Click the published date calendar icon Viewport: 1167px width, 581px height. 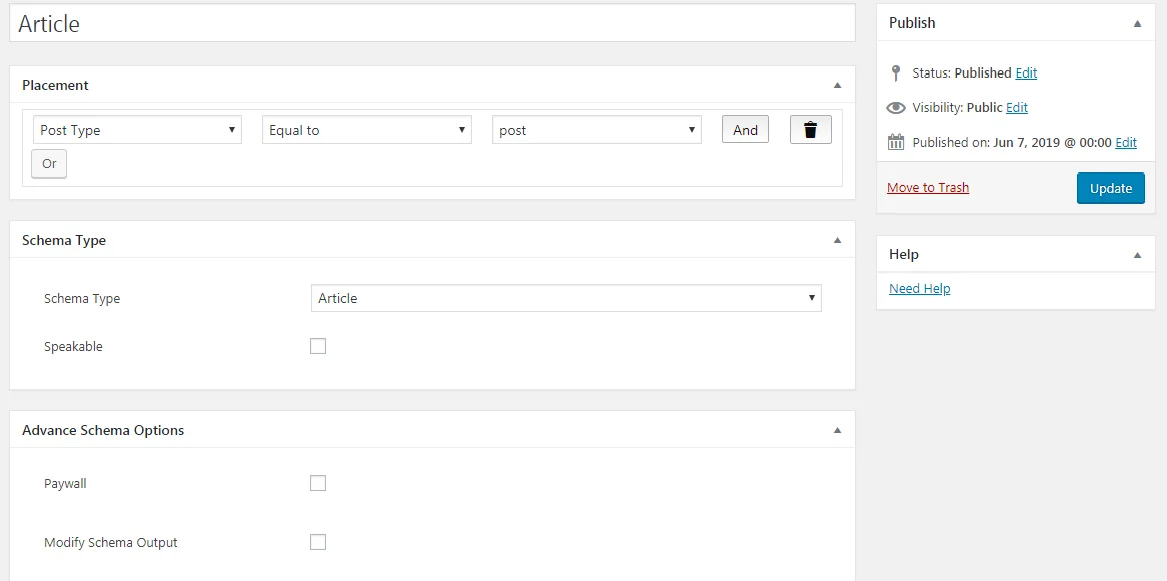896,142
